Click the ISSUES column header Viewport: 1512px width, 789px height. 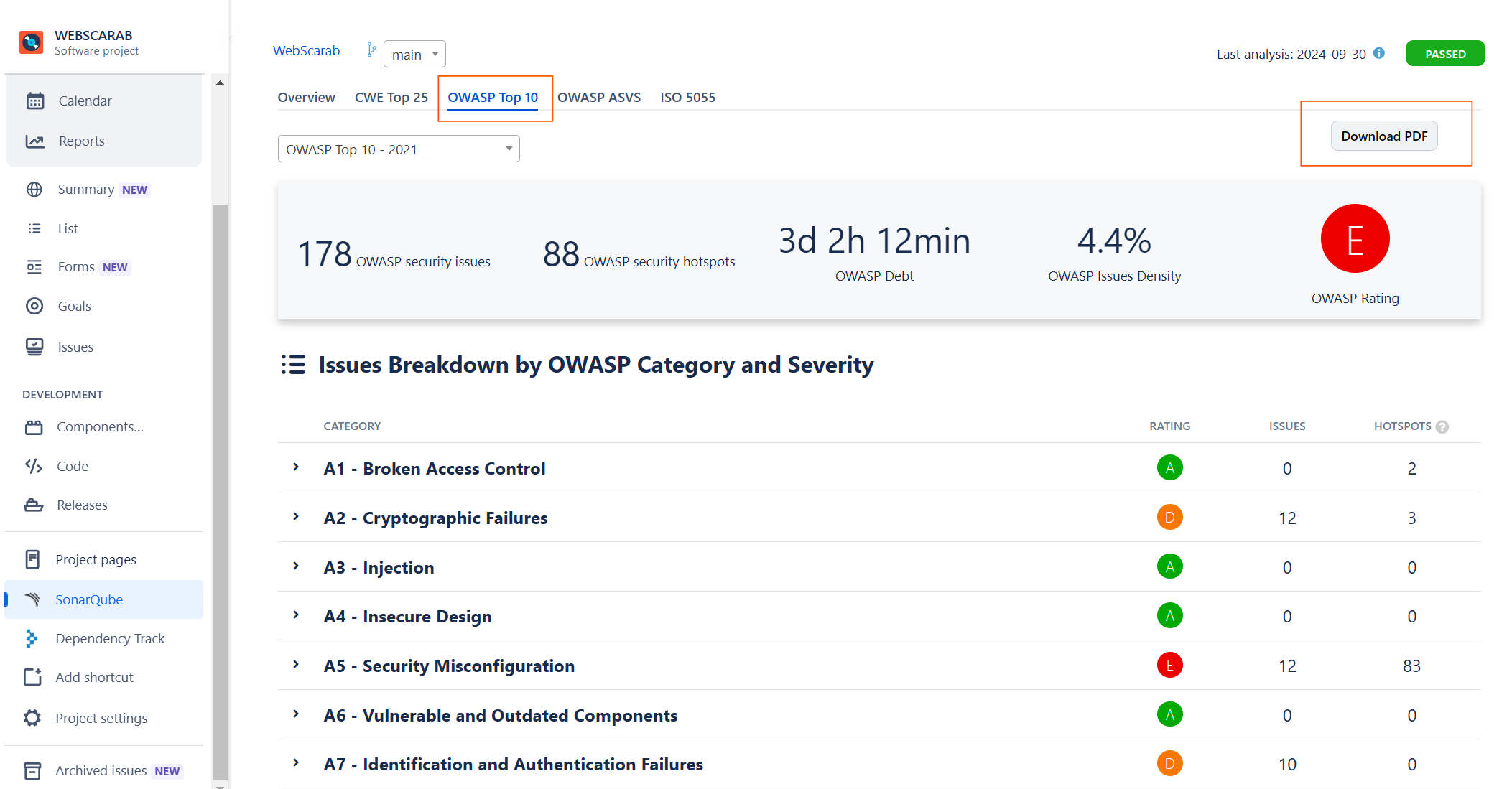(1287, 426)
